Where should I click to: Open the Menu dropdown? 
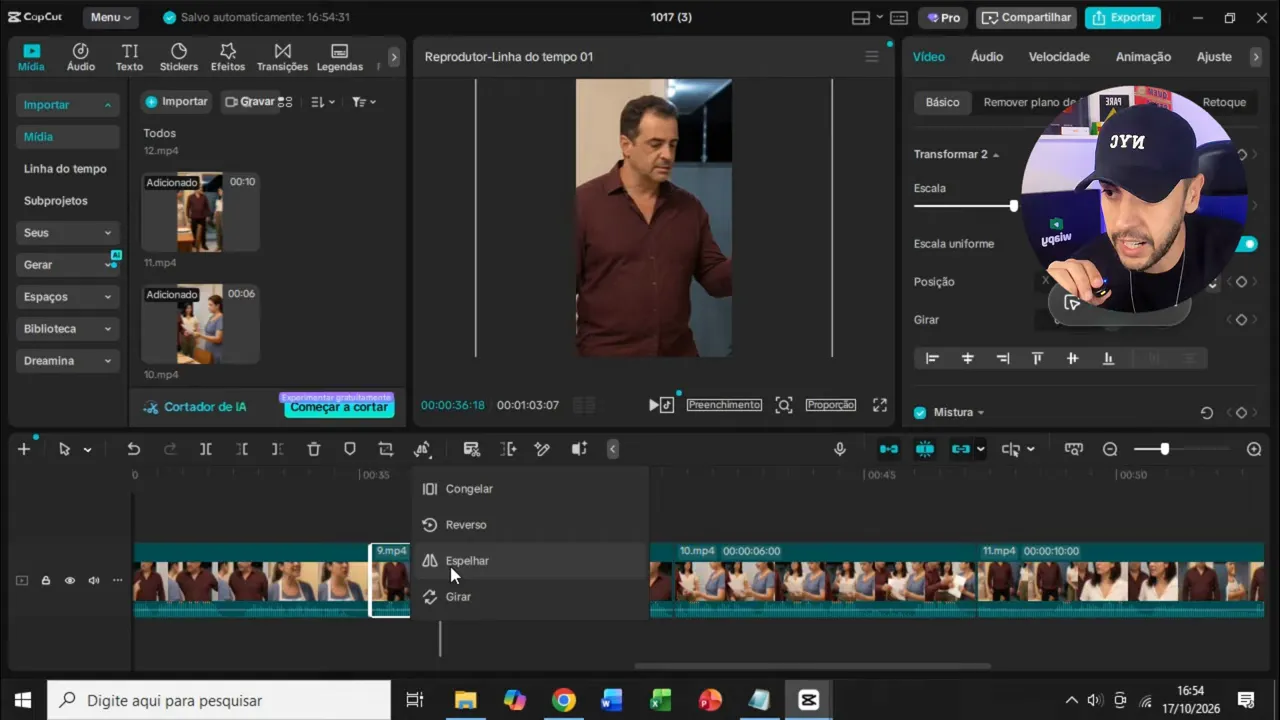pyautogui.click(x=110, y=17)
